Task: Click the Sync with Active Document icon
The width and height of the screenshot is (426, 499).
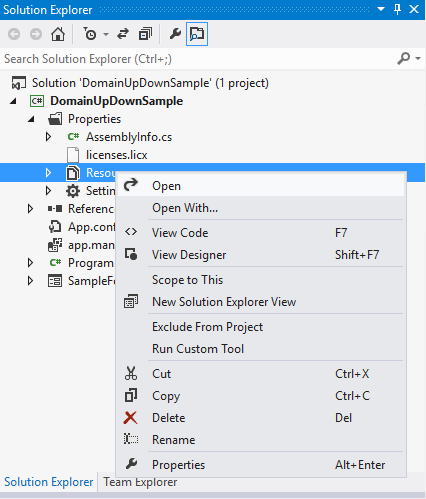Action: click(x=123, y=34)
